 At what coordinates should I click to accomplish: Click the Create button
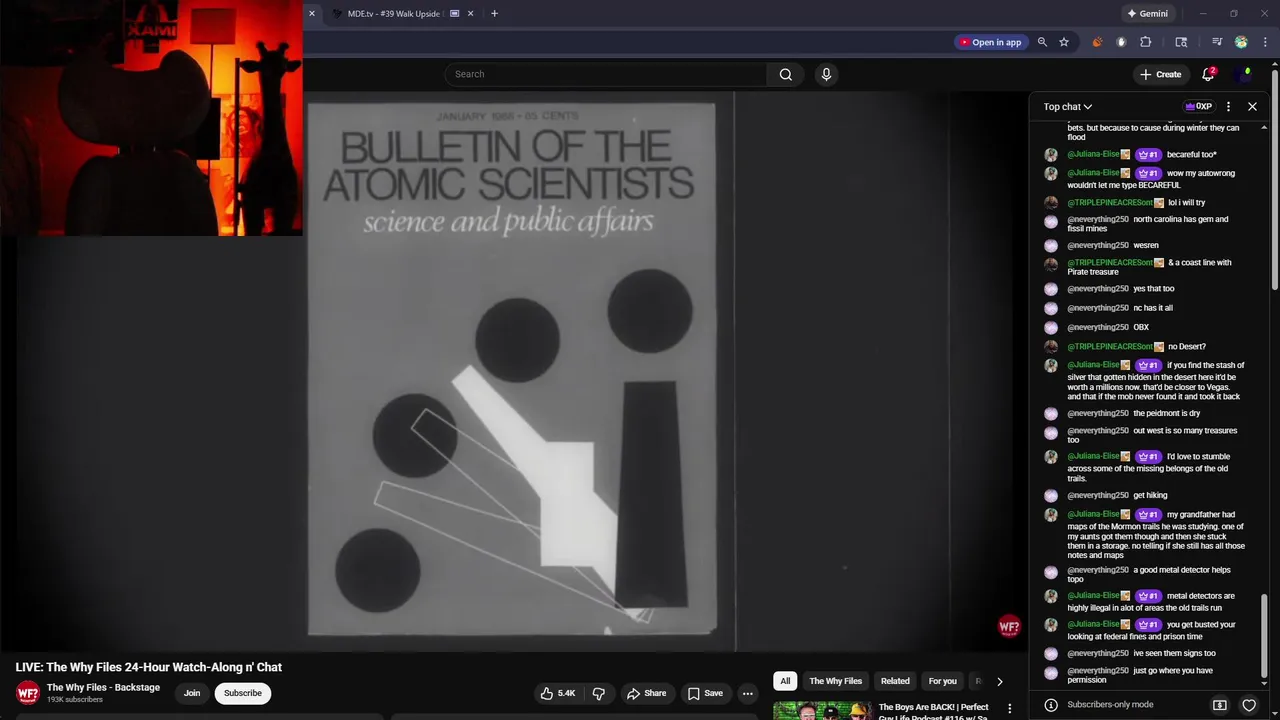point(1160,74)
